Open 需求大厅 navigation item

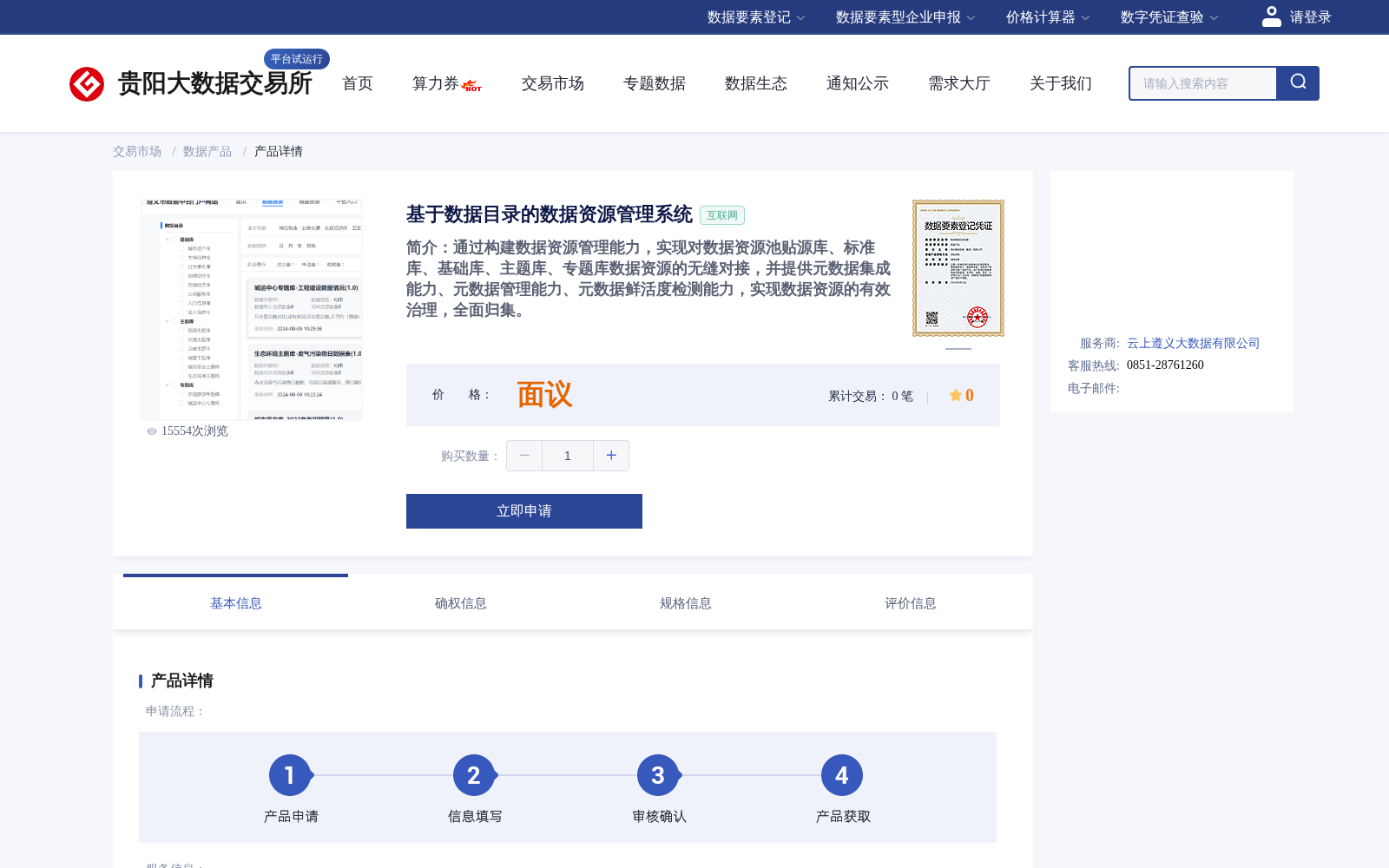click(x=959, y=83)
